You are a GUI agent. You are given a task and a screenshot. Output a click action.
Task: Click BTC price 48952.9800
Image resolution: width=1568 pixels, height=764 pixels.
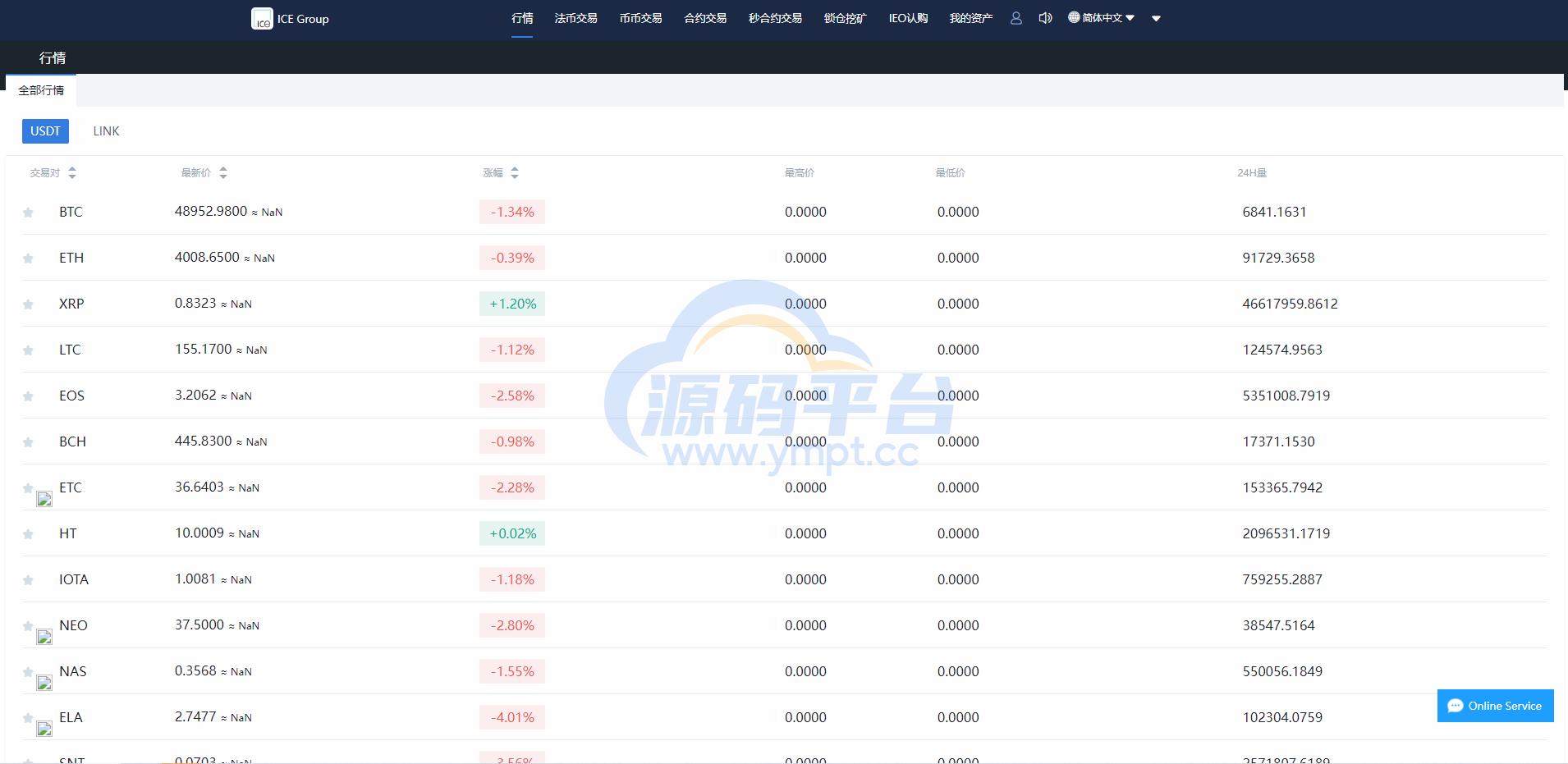coord(211,211)
